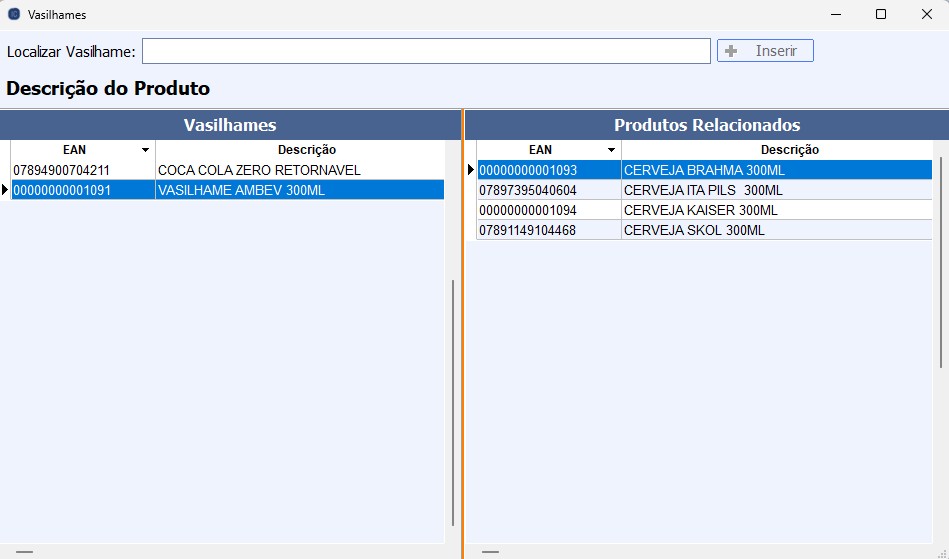Viewport: 949px width, 559px height.
Task: Click horizontal scrollbar under Produtos Relacionados grid
Action: tap(490, 552)
